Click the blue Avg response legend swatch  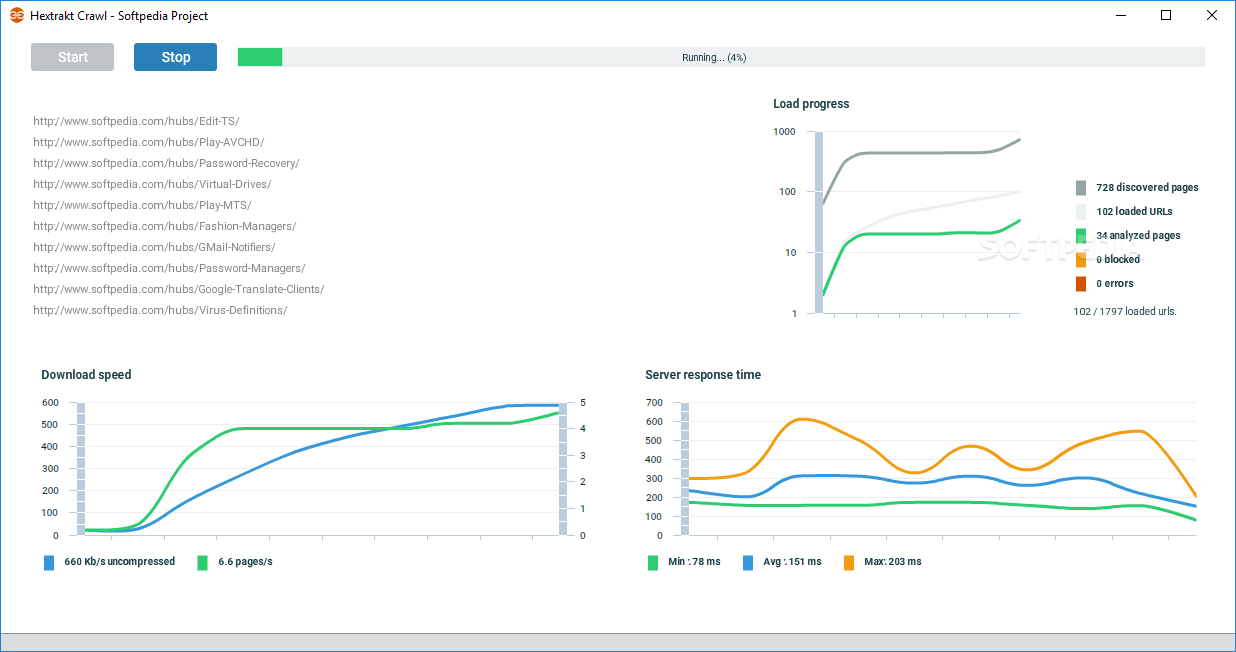click(748, 563)
